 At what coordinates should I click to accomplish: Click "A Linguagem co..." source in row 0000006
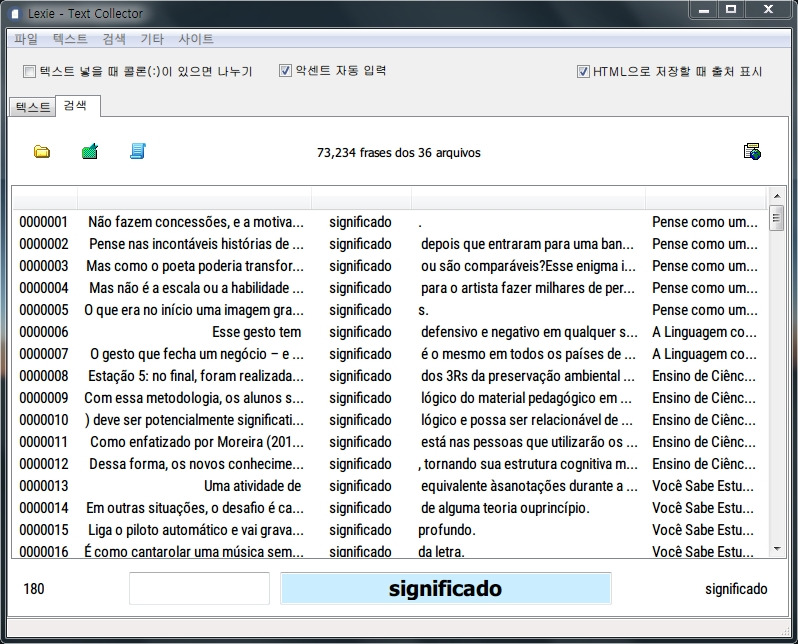[x=704, y=332]
